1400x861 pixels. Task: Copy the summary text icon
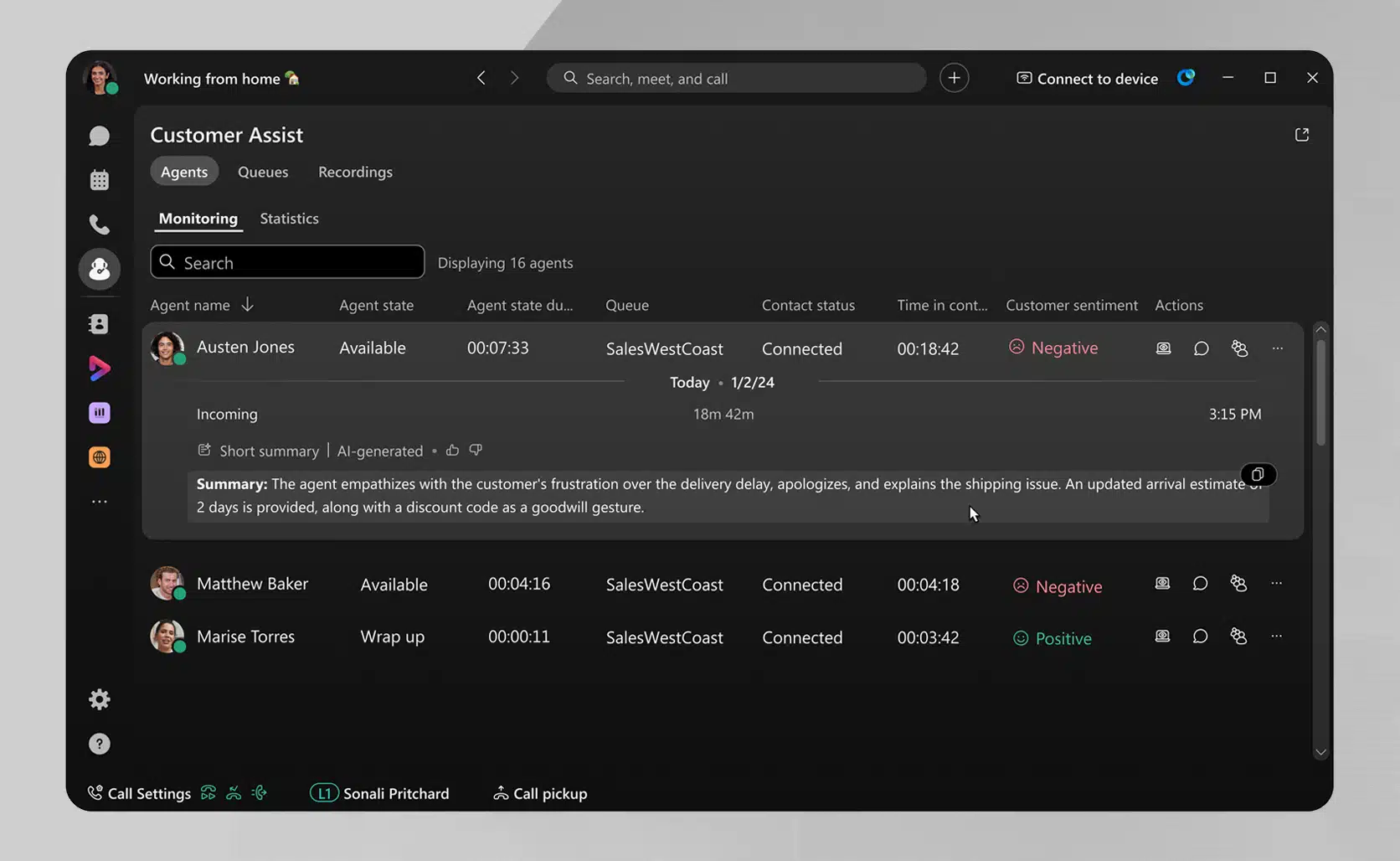click(x=1258, y=475)
